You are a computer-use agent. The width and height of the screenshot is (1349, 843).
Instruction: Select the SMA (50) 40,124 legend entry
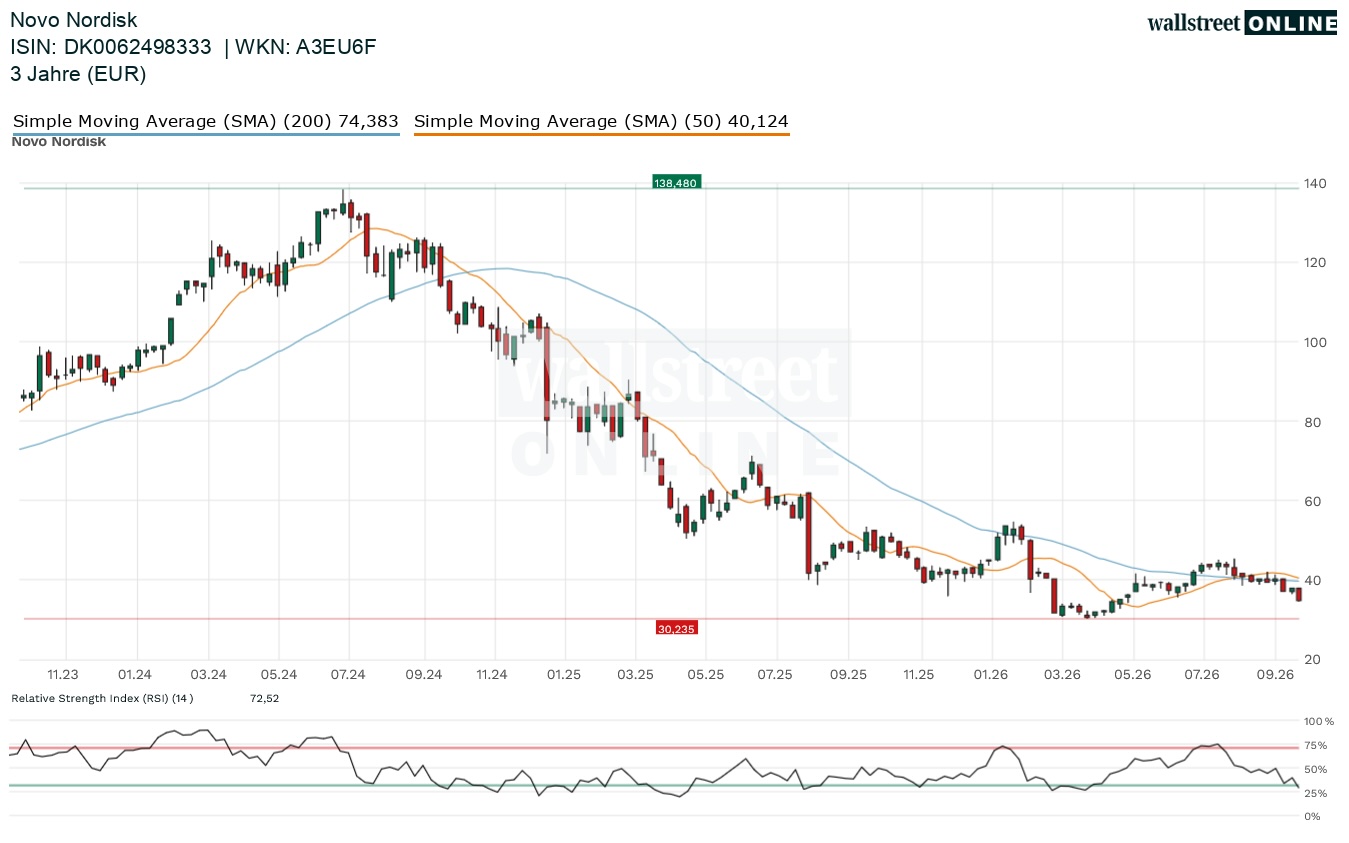click(x=601, y=121)
